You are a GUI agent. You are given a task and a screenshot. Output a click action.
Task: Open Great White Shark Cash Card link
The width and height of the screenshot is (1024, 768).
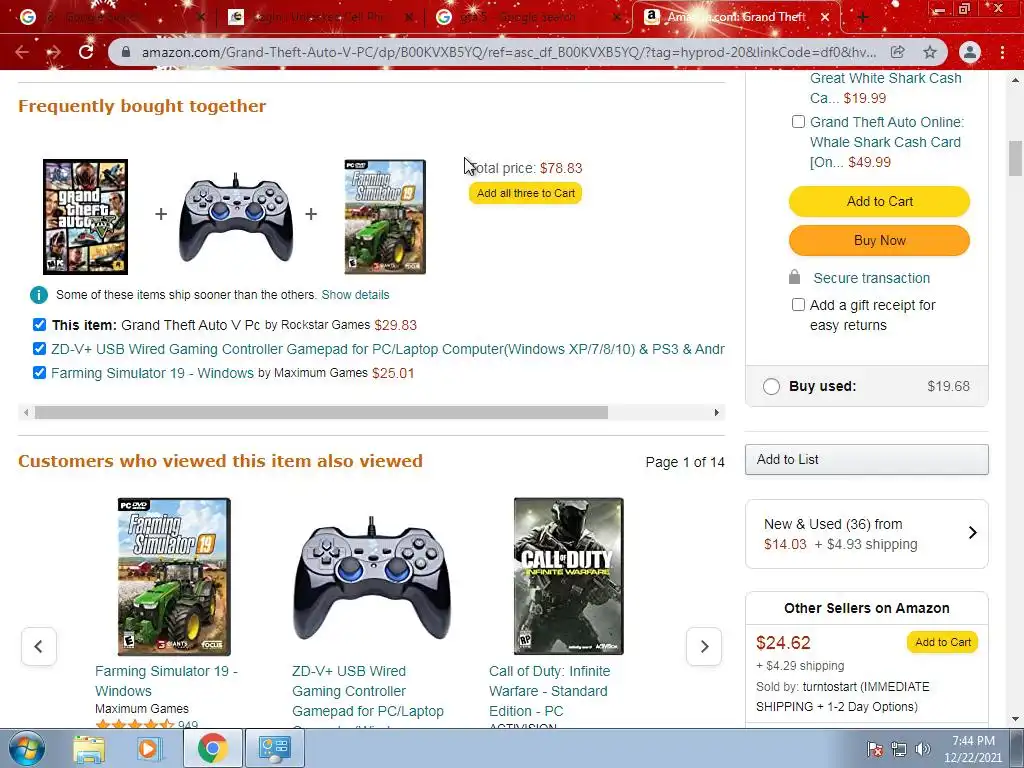coord(886,88)
